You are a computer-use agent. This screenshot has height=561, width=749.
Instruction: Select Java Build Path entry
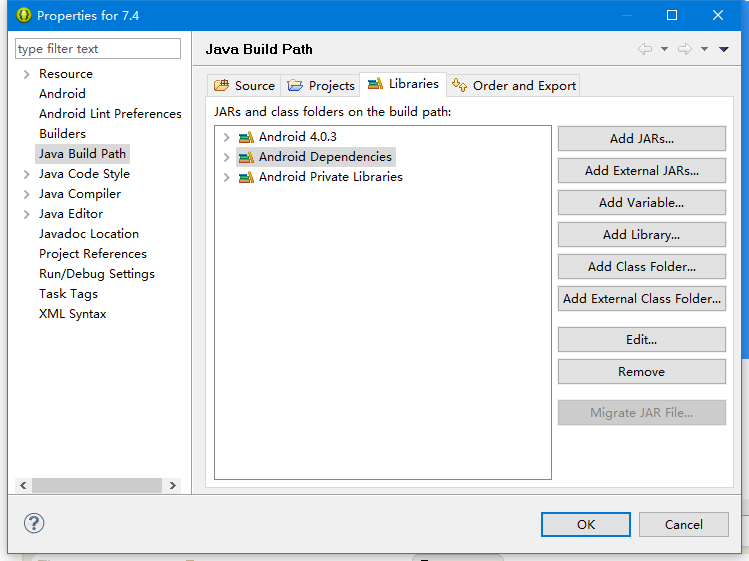click(x=82, y=154)
